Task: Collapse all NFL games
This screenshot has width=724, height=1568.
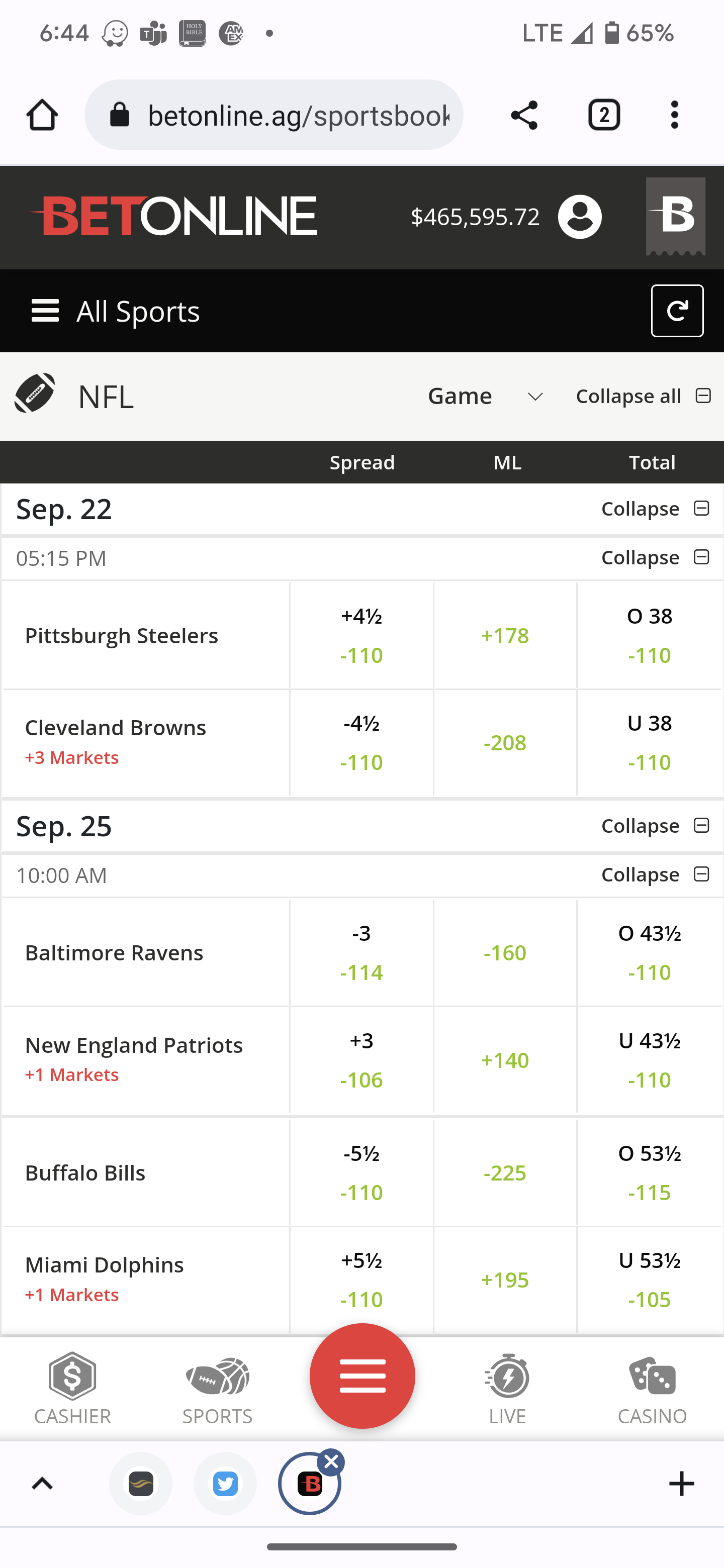Action: 644,396
